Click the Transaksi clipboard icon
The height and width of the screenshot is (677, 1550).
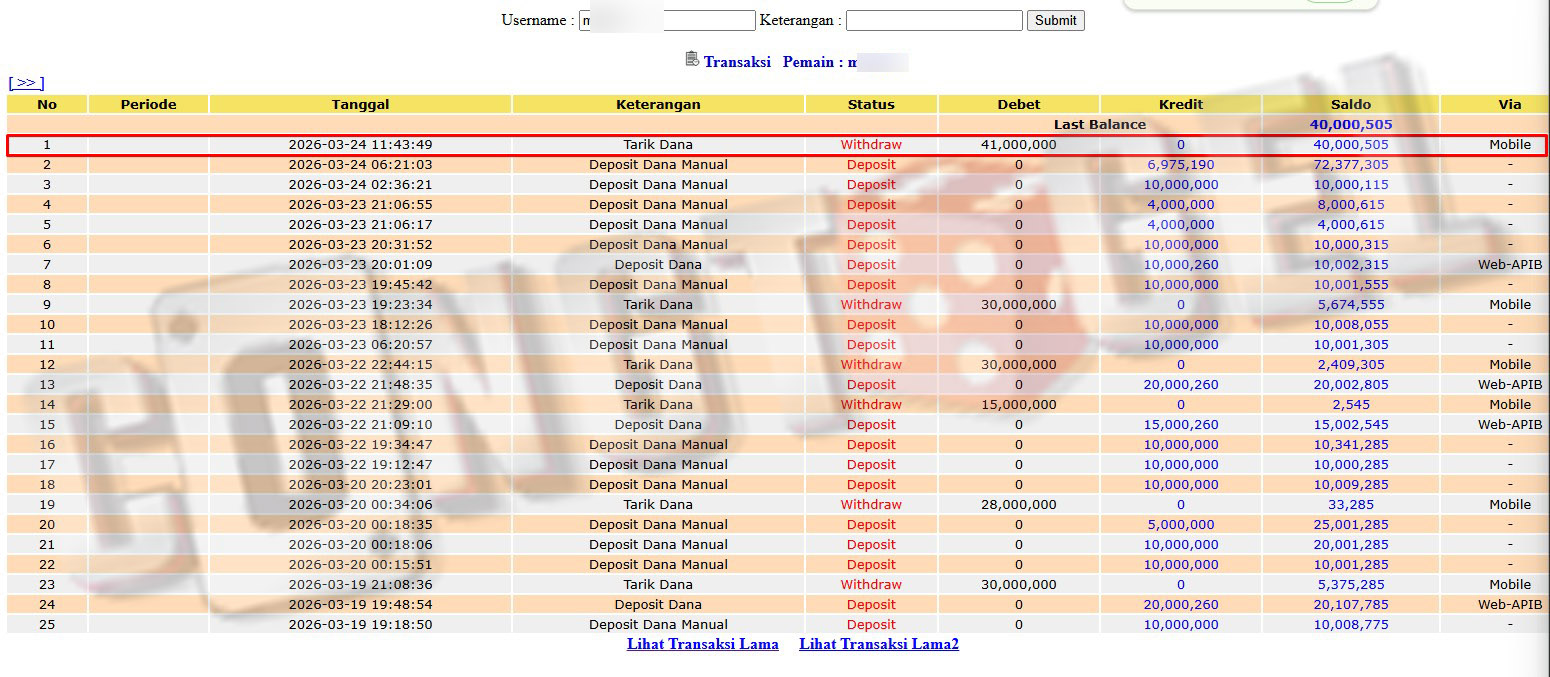tap(692, 60)
